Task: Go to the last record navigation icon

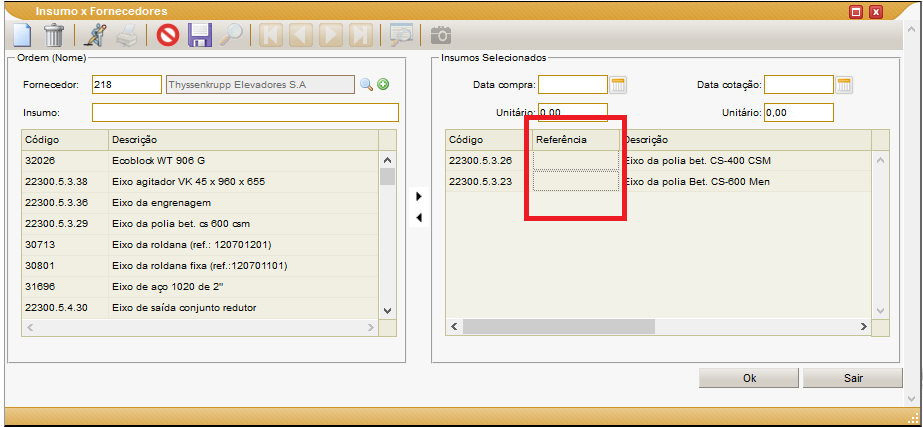Action: [x=360, y=35]
